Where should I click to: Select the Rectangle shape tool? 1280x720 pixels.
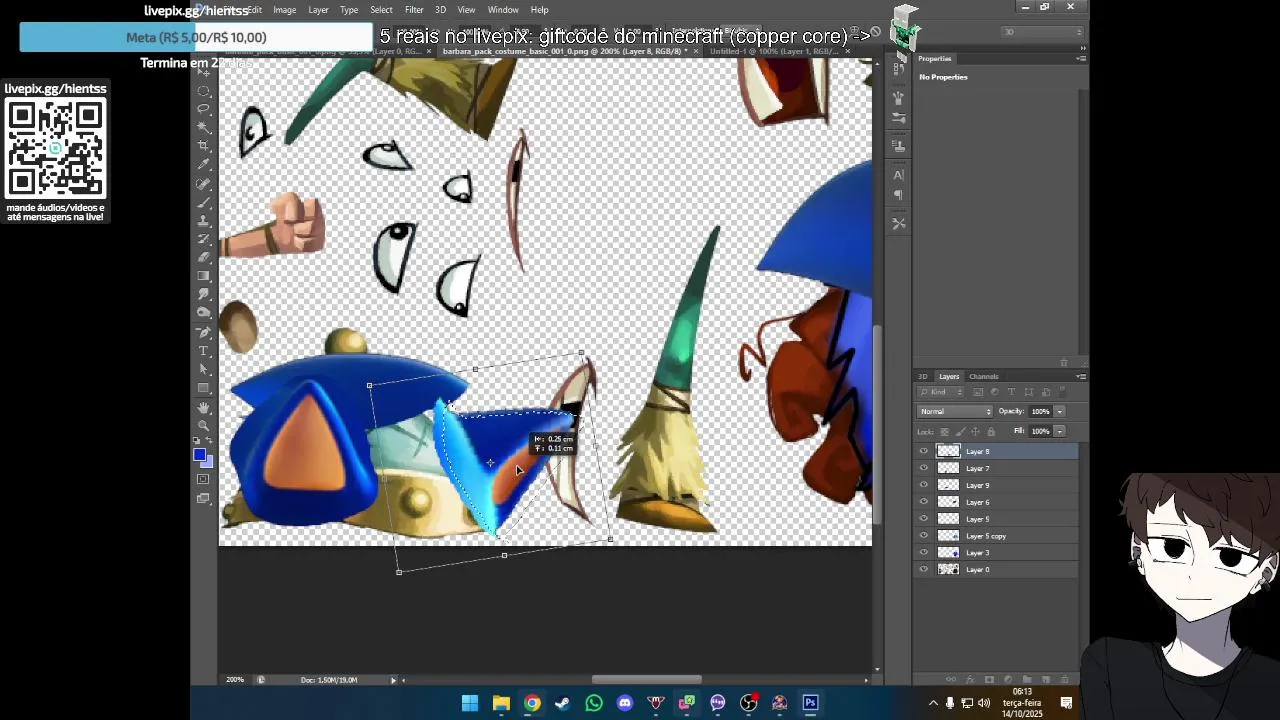(x=204, y=388)
